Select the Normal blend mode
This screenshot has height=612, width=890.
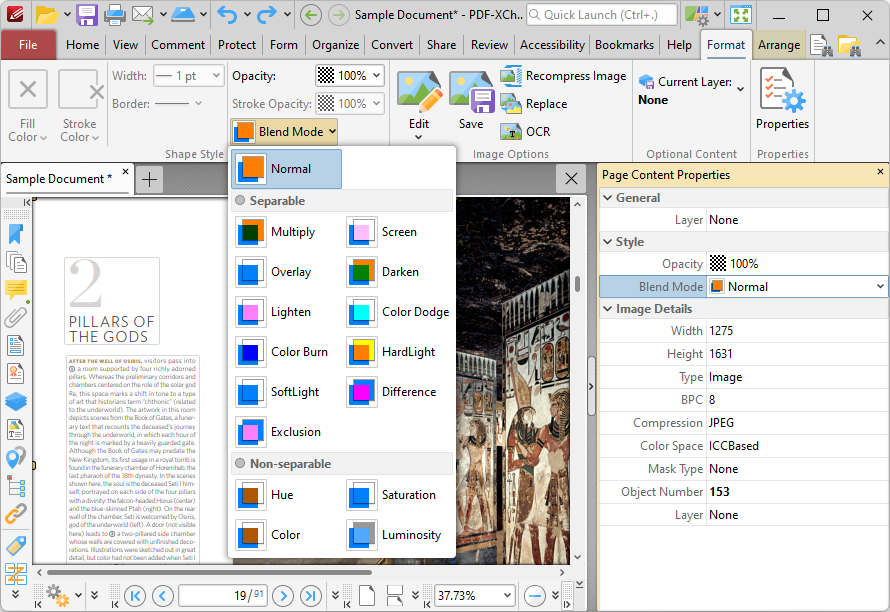click(287, 169)
